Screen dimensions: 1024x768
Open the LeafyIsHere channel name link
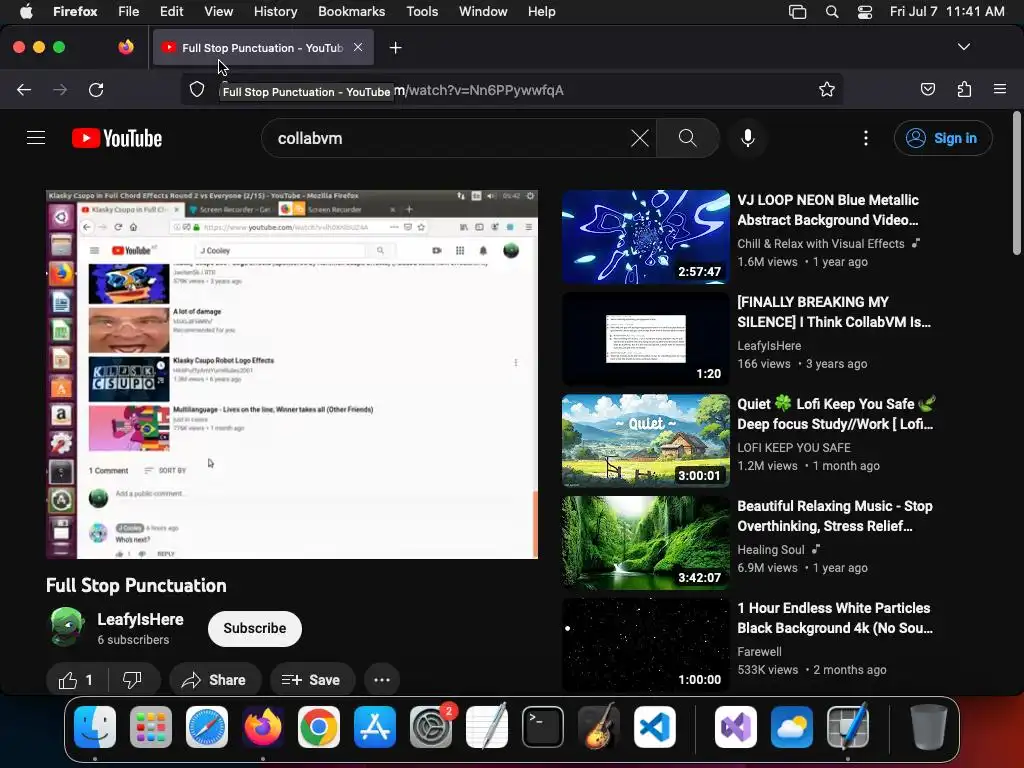140,619
